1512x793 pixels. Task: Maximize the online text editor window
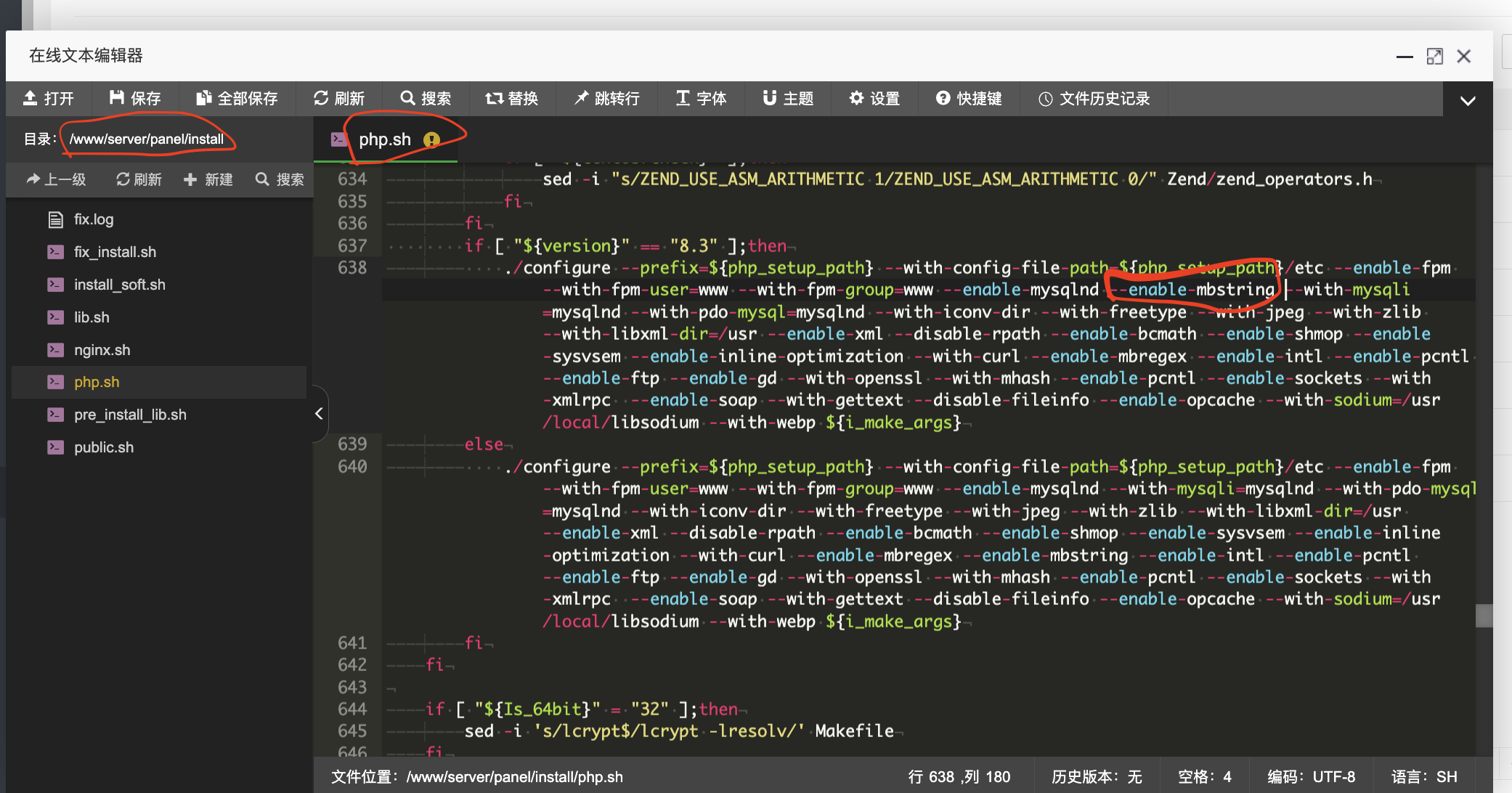[1434, 57]
